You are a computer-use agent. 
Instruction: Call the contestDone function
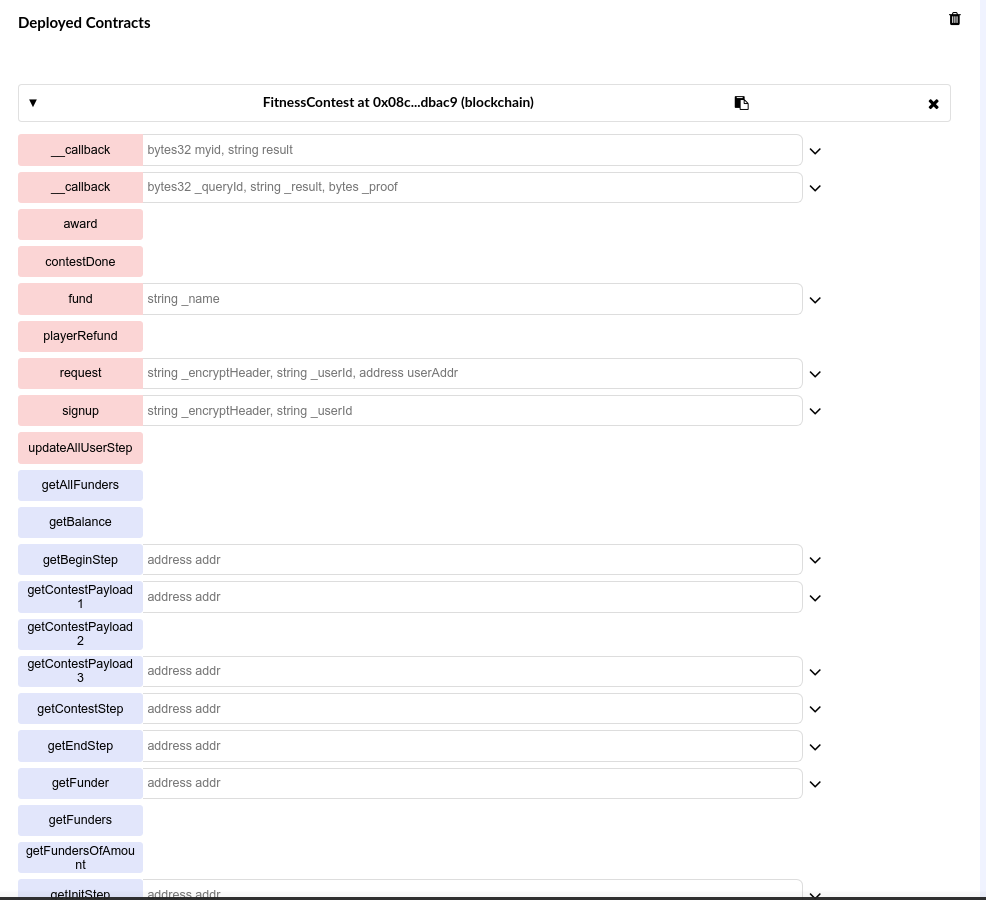click(x=80, y=262)
